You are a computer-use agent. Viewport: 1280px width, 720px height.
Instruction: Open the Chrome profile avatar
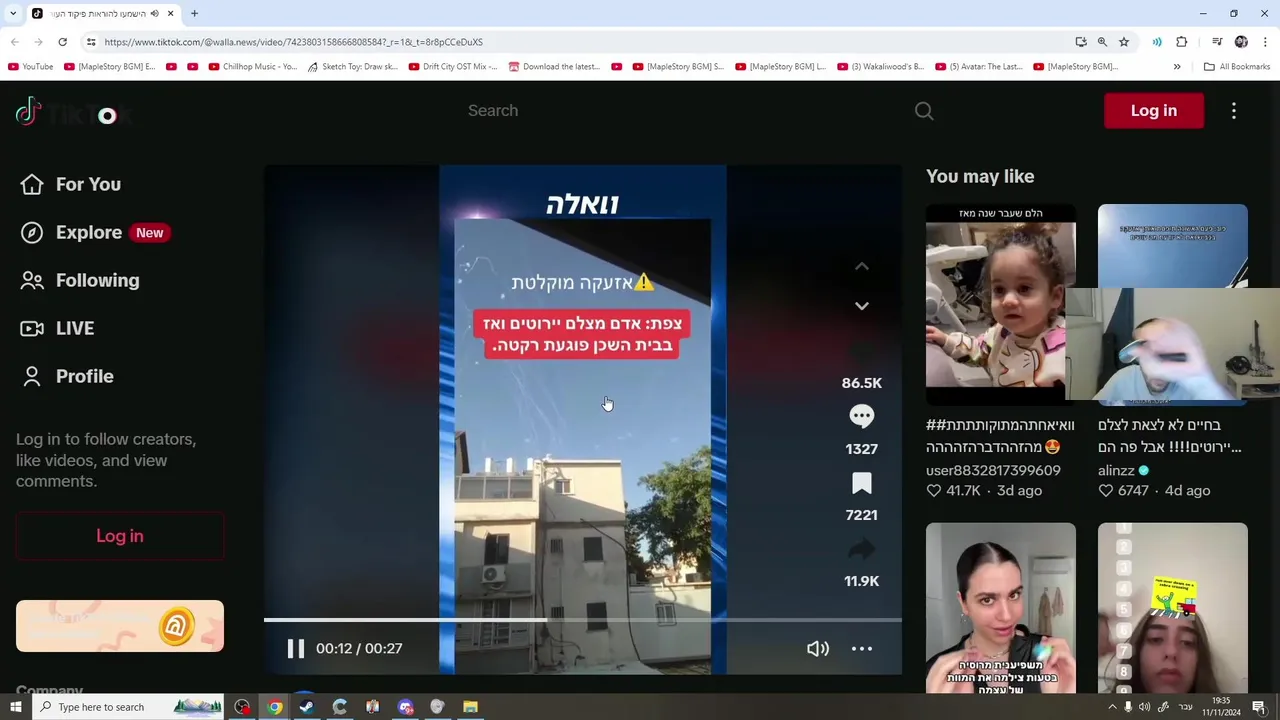[1241, 42]
